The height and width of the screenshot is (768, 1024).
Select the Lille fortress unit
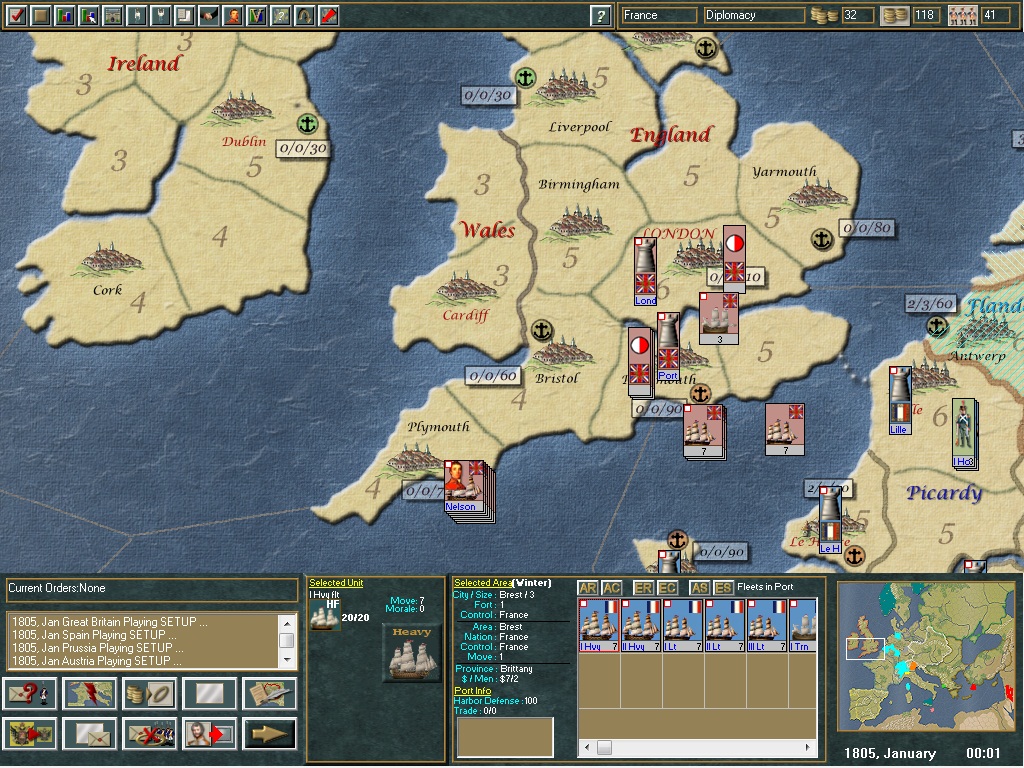click(899, 400)
